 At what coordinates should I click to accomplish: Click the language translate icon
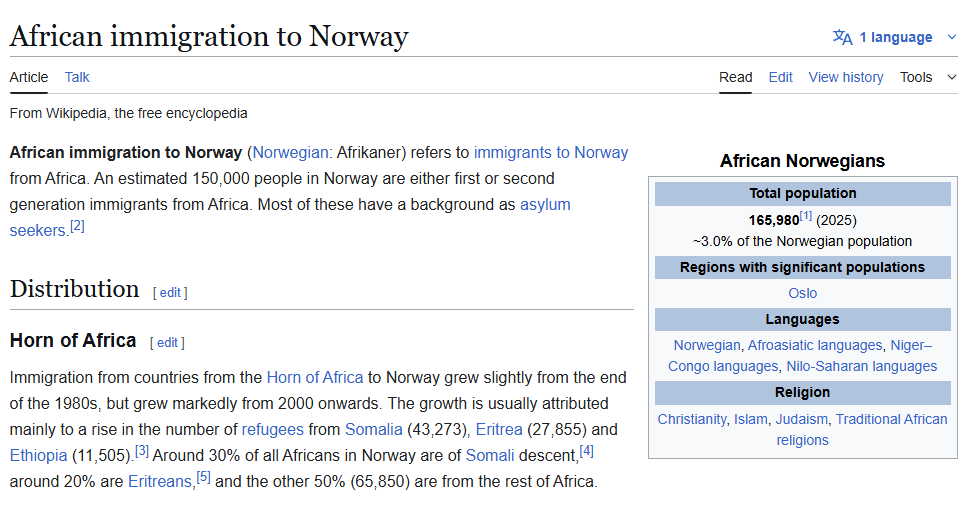(842, 37)
